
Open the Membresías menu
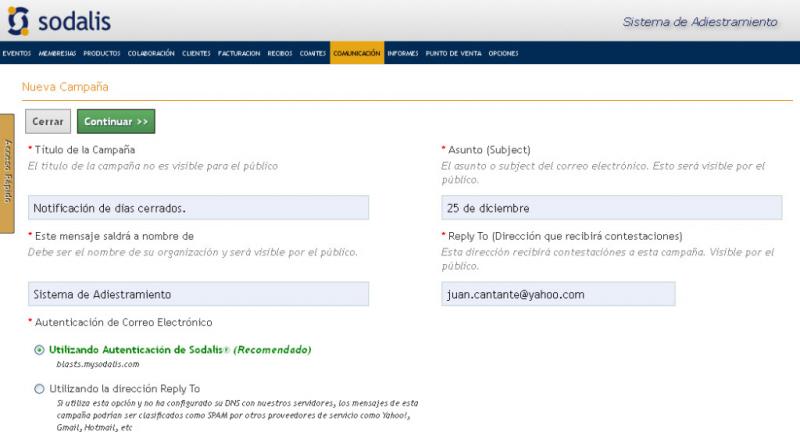point(58,53)
